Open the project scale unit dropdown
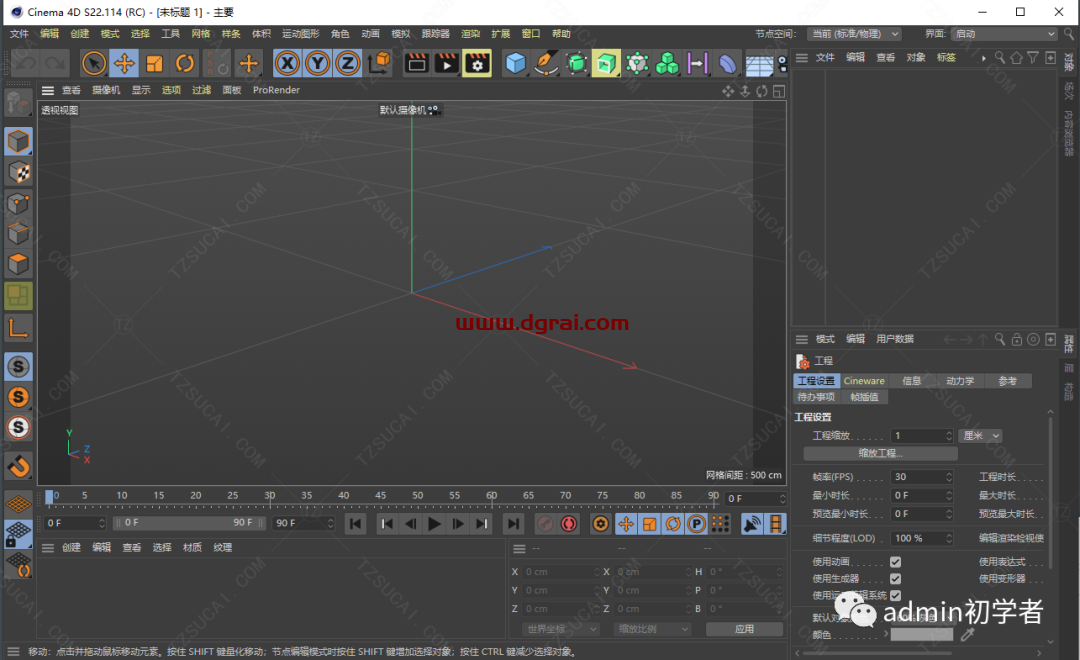Viewport: 1080px width, 660px height. pos(981,435)
